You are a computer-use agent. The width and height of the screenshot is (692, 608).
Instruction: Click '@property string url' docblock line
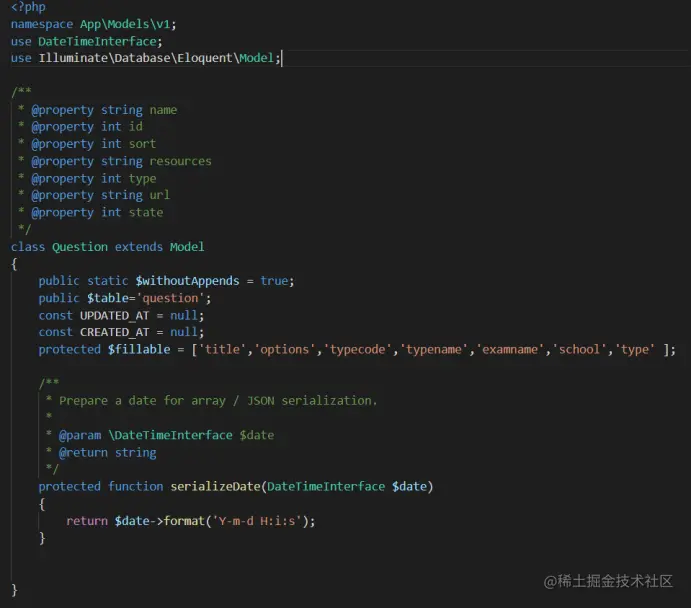pos(101,195)
